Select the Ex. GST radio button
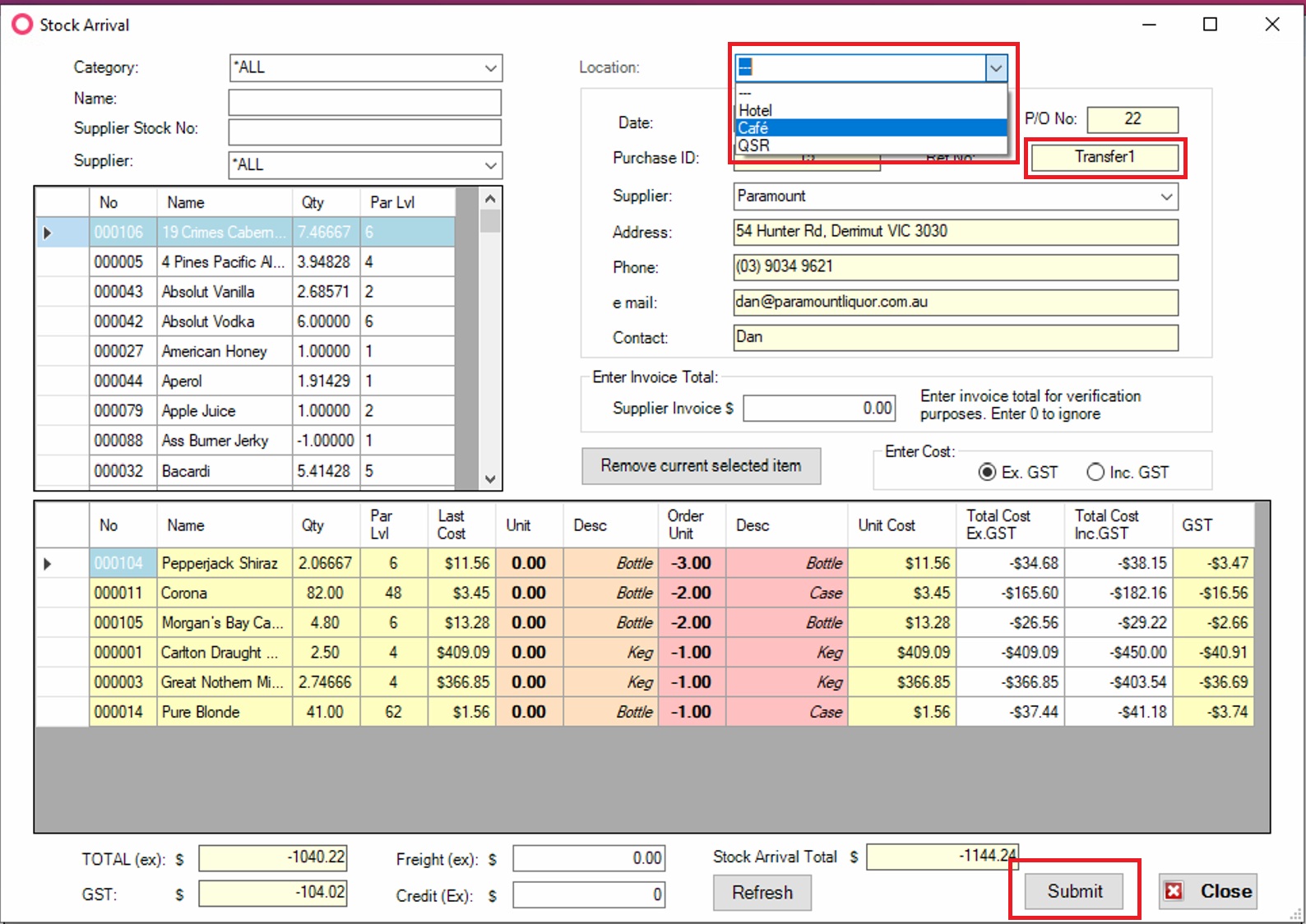 [x=987, y=472]
